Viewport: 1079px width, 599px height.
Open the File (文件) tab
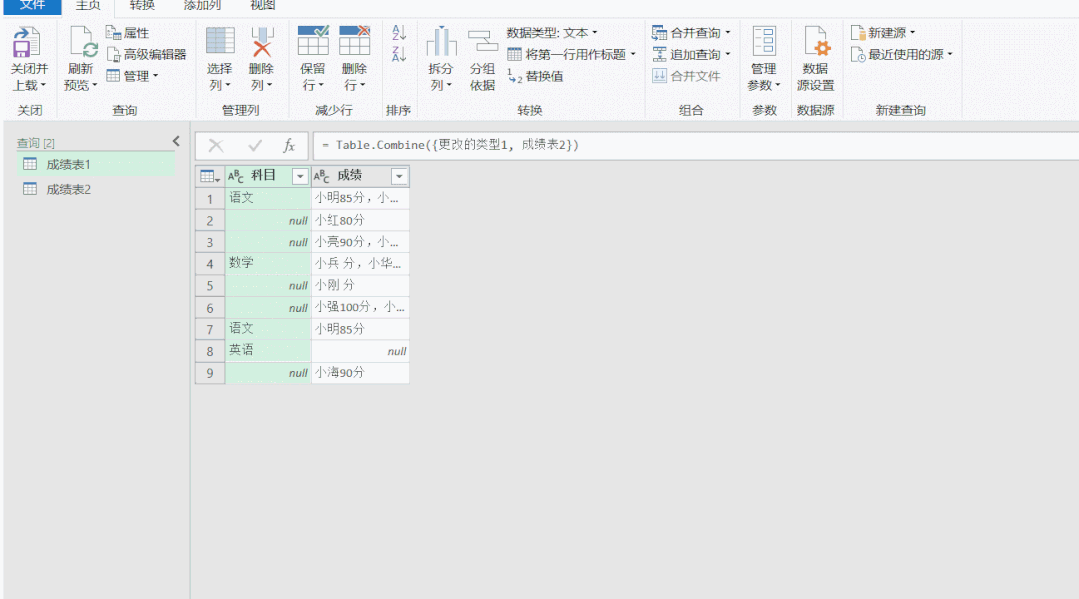coord(32,6)
